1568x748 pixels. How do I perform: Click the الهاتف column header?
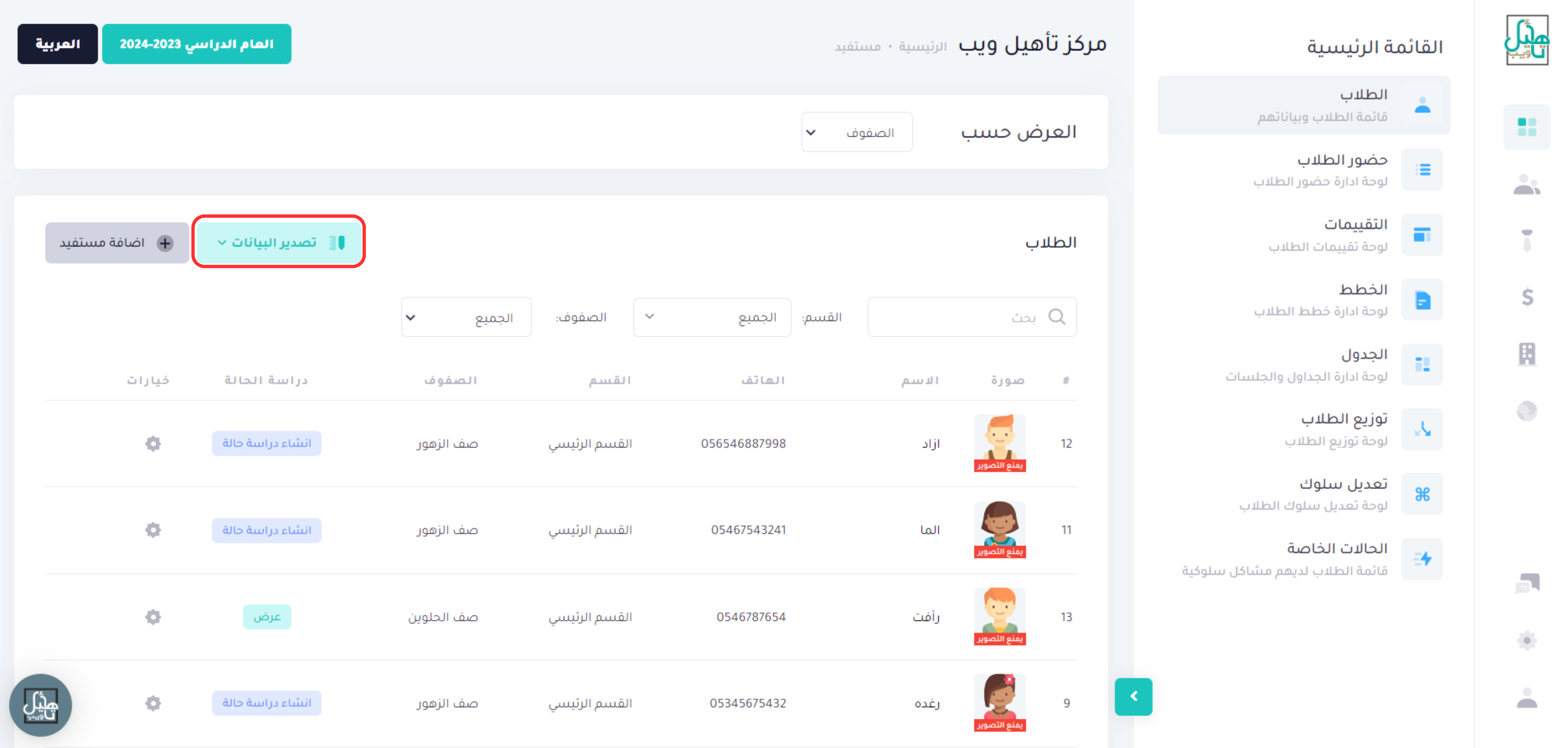(x=763, y=380)
